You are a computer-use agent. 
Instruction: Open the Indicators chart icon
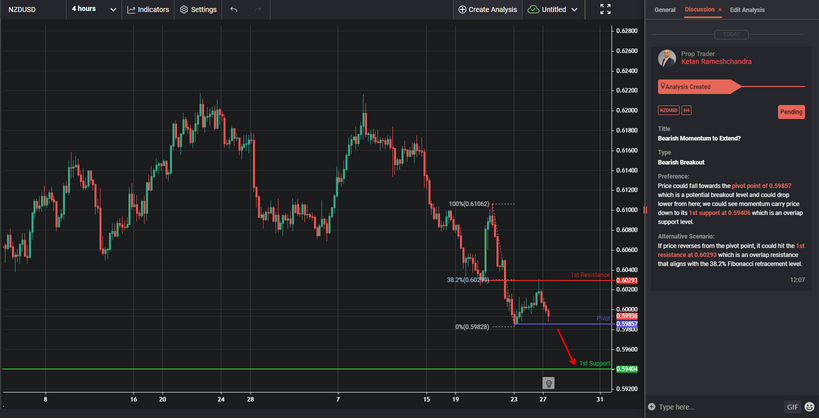[132, 10]
